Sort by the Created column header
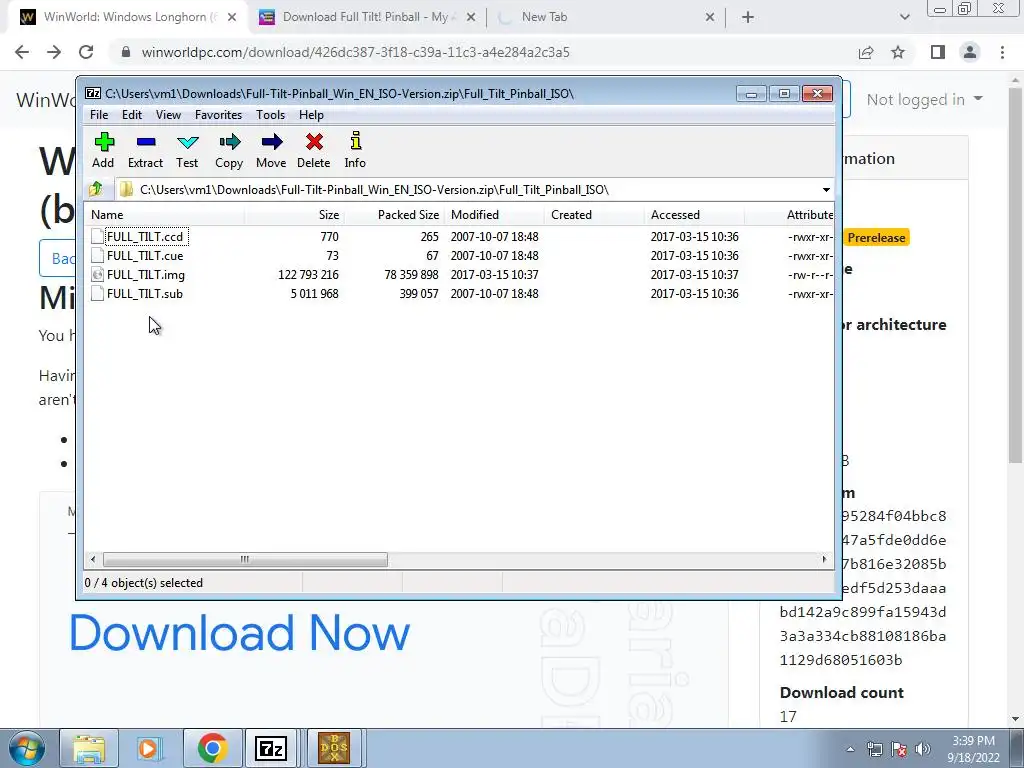This screenshot has width=1024, height=768. [594, 215]
